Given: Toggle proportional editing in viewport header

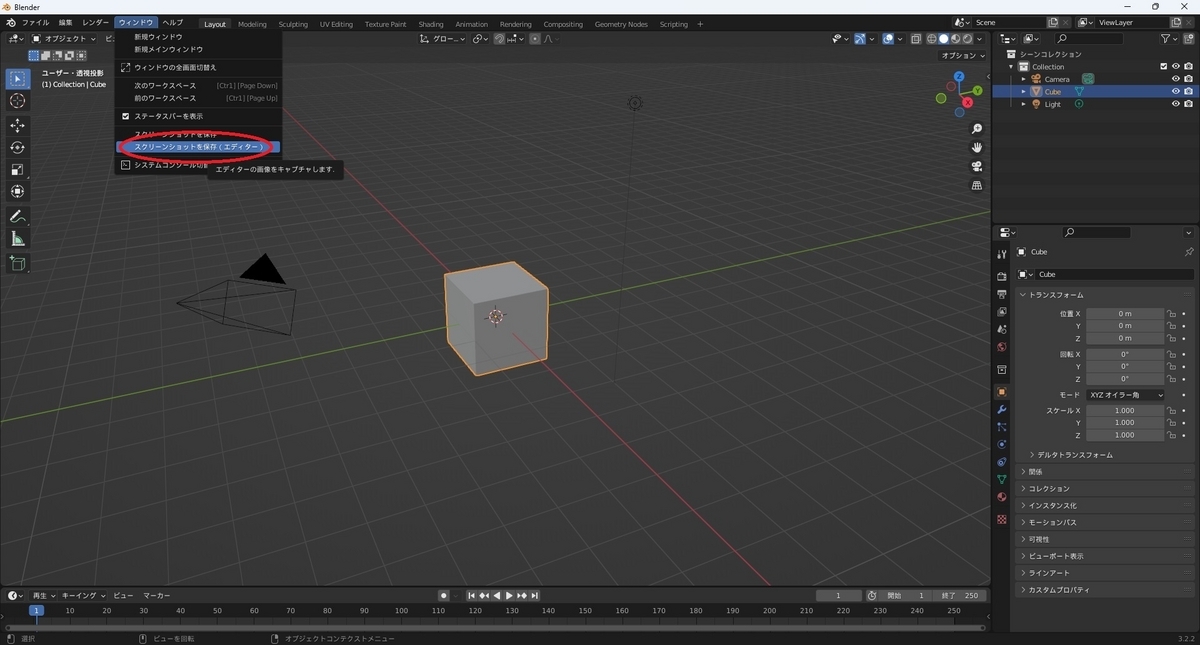Looking at the screenshot, I should tap(535, 39).
